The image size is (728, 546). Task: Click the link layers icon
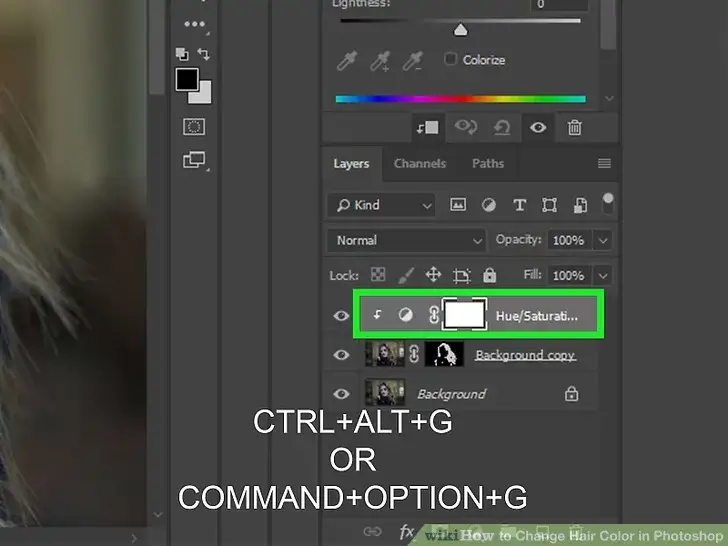[x=372, y=532]
